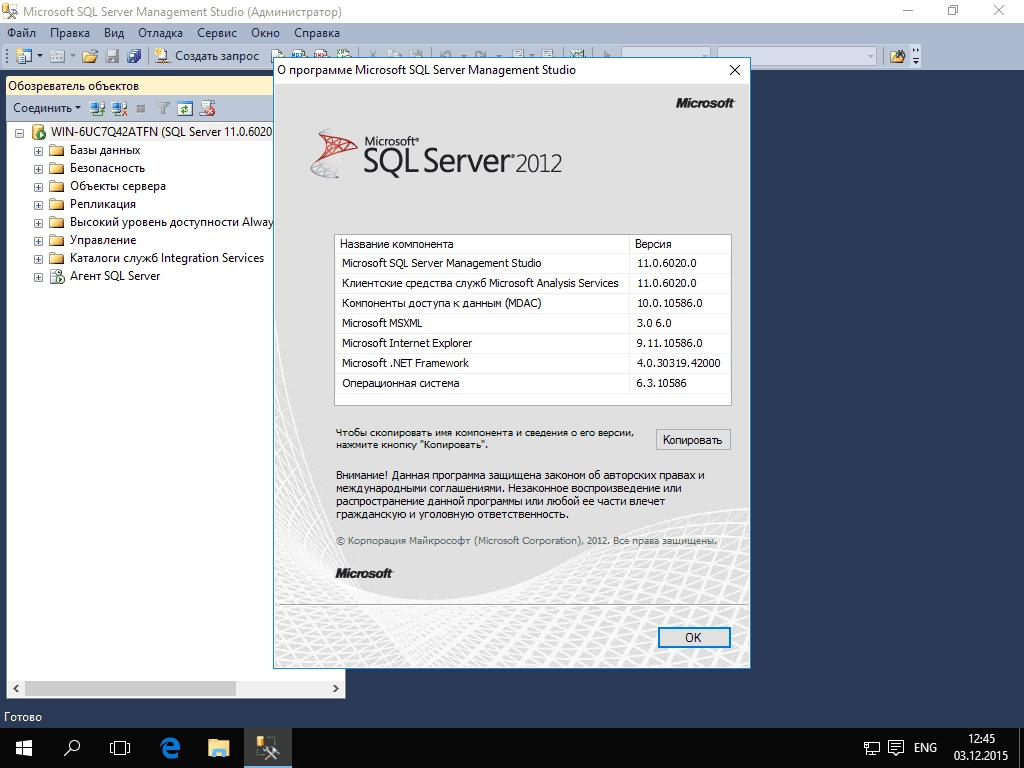Click the 'Версия' column header
Viewport: 1024px width, 768px height.
tap(680, 244)
